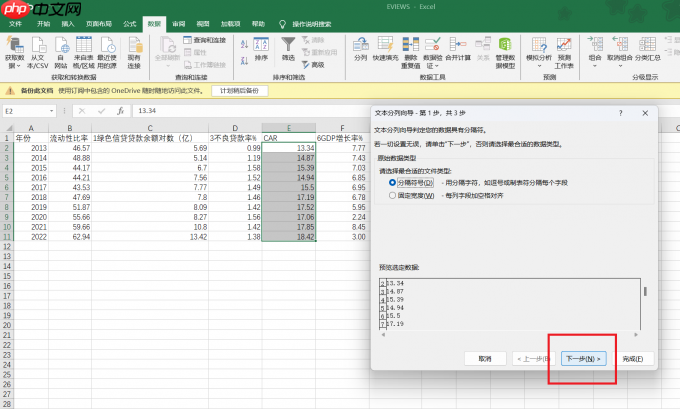The width and height of the screenshot is (680, 409).
Task: Click the 年份 header cell
Action: point(31,138)
